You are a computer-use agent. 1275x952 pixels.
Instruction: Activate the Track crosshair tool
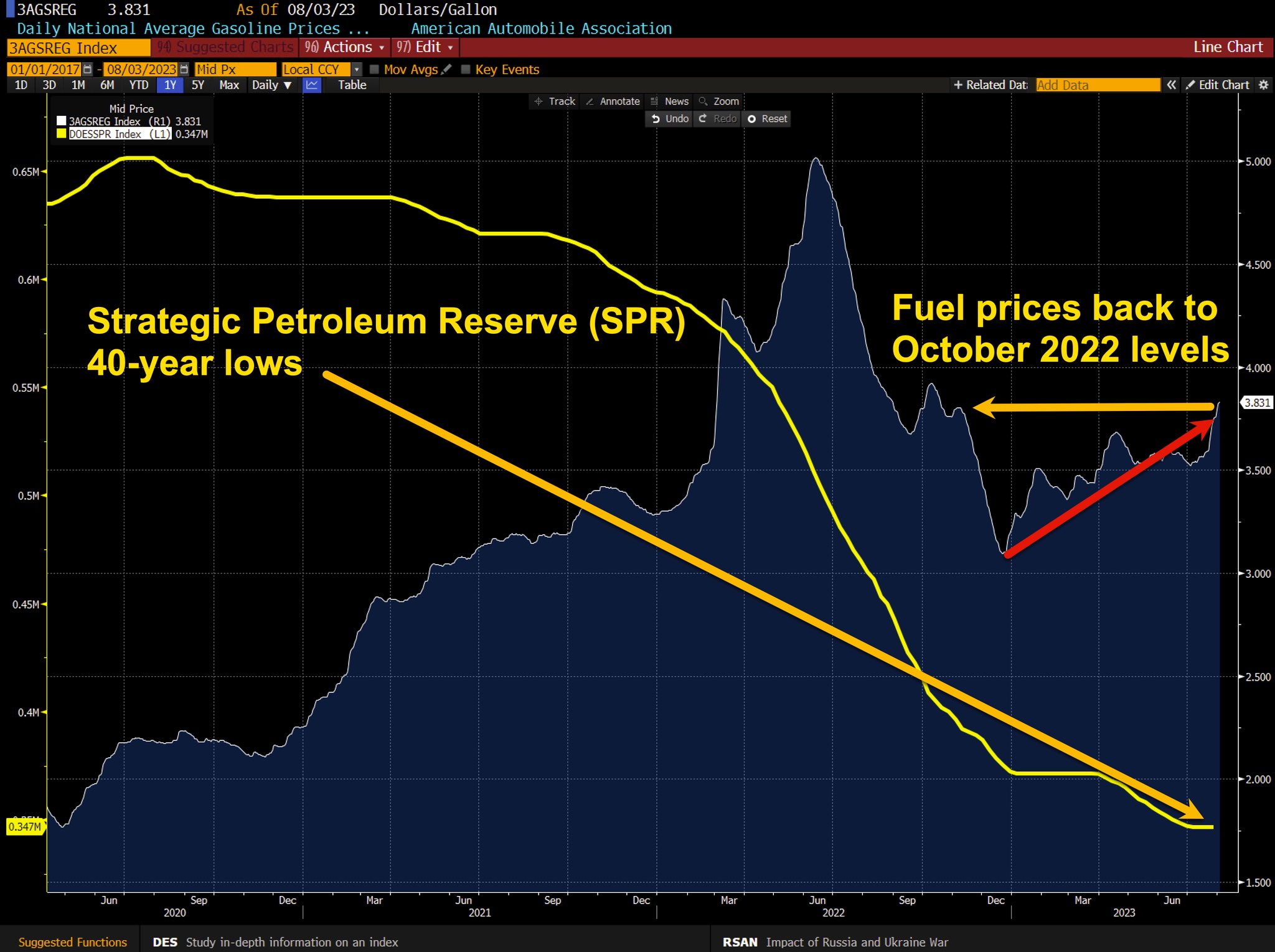[x=555, y=101]
